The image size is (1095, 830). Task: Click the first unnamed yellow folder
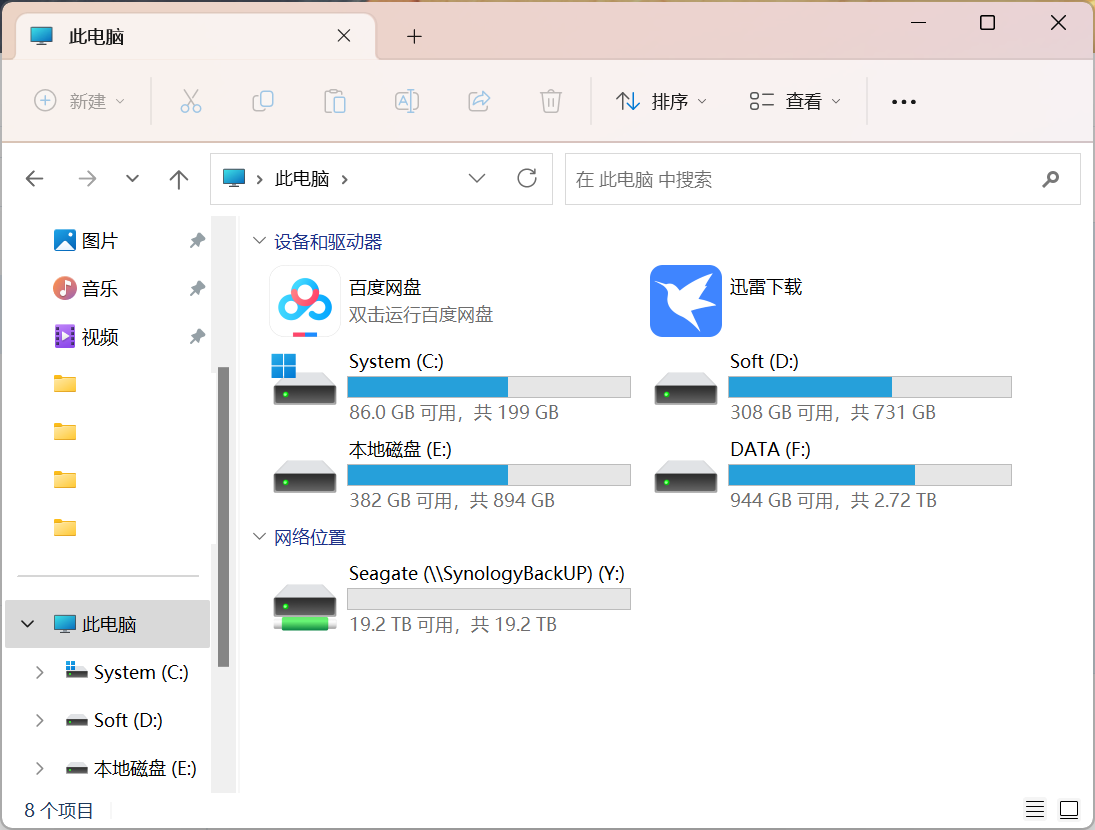[x=65, y=384]
